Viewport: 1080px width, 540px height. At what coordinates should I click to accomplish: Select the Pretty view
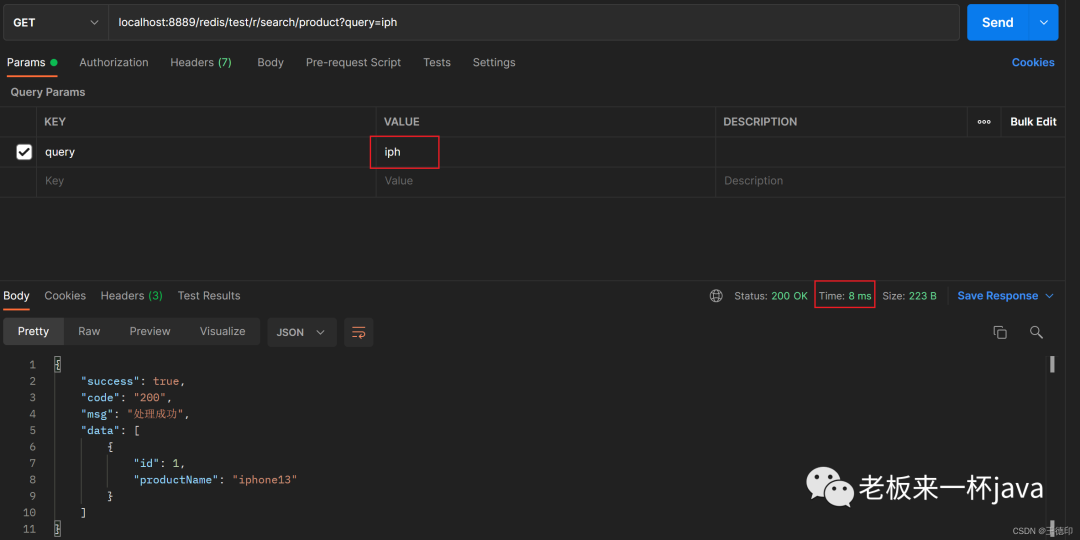(x=33, y=331)
